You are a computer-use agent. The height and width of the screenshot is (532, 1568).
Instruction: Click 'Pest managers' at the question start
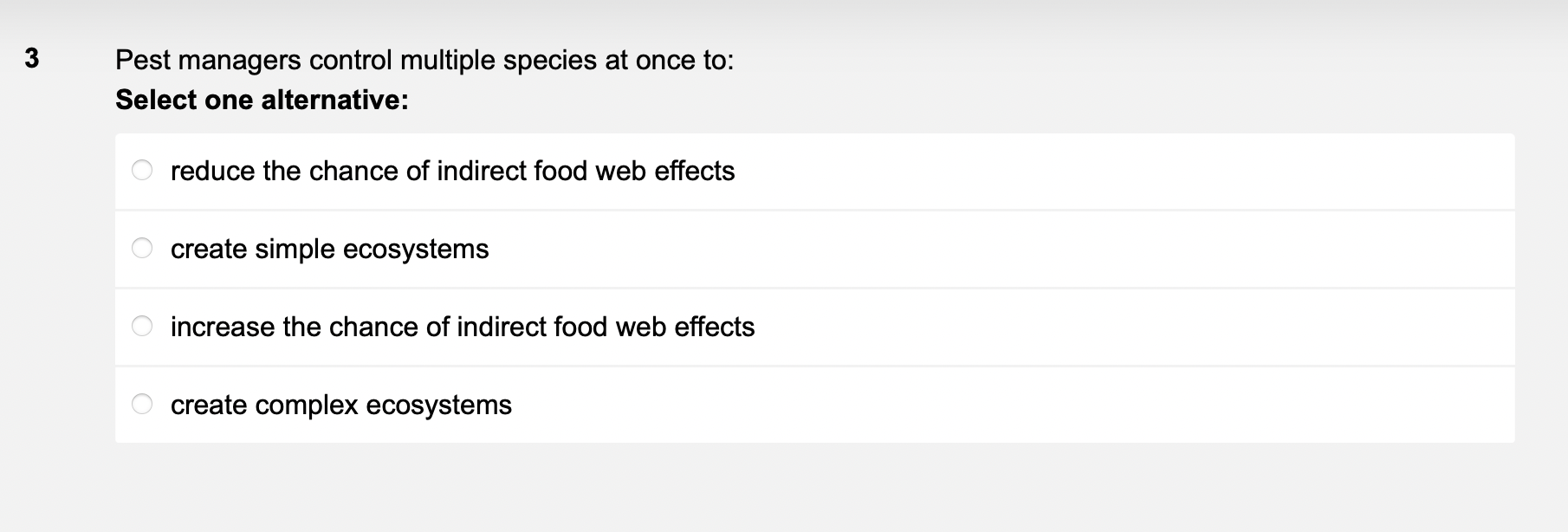(208, 60)
